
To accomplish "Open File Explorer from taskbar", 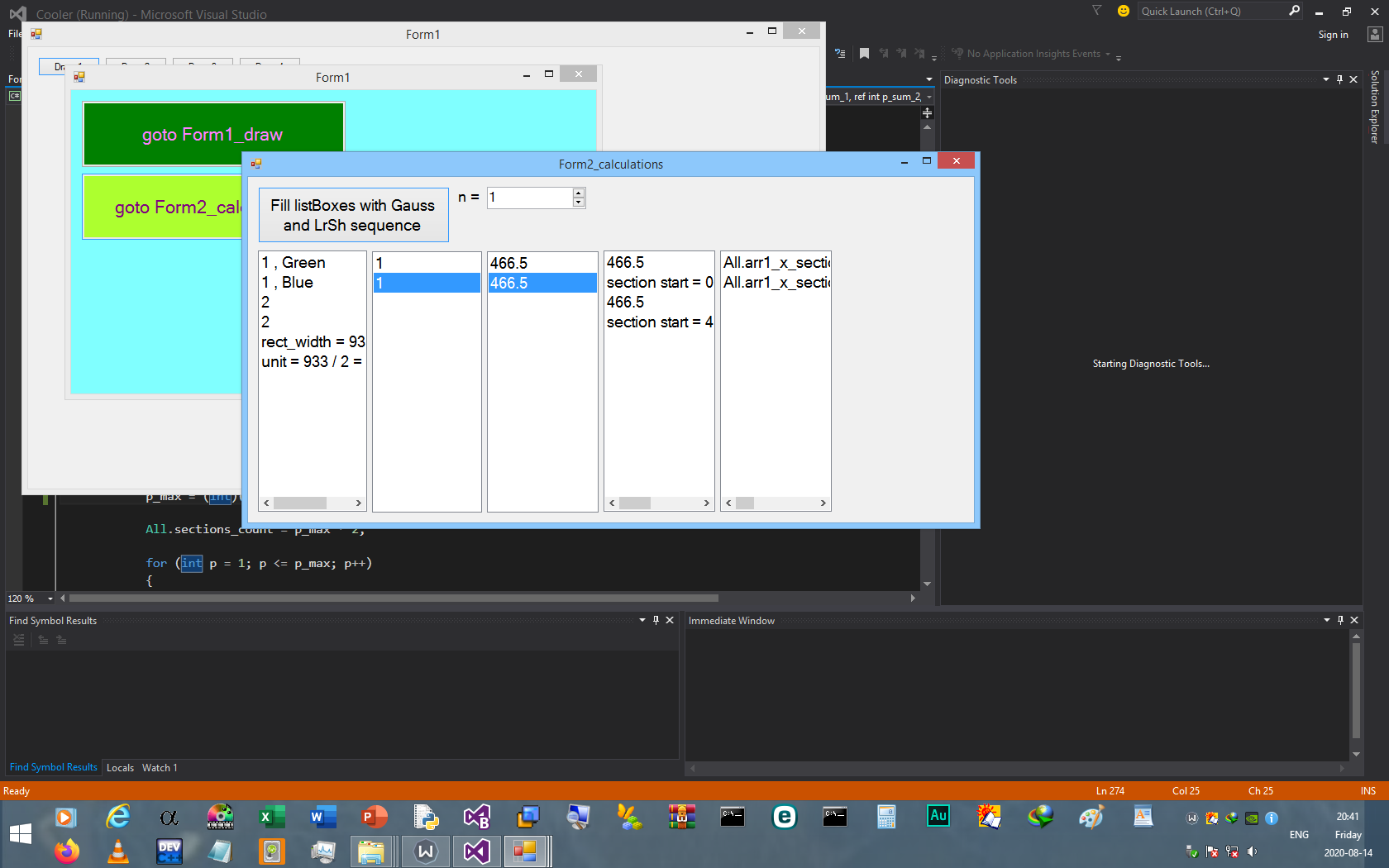I will [x=371, y=851].
